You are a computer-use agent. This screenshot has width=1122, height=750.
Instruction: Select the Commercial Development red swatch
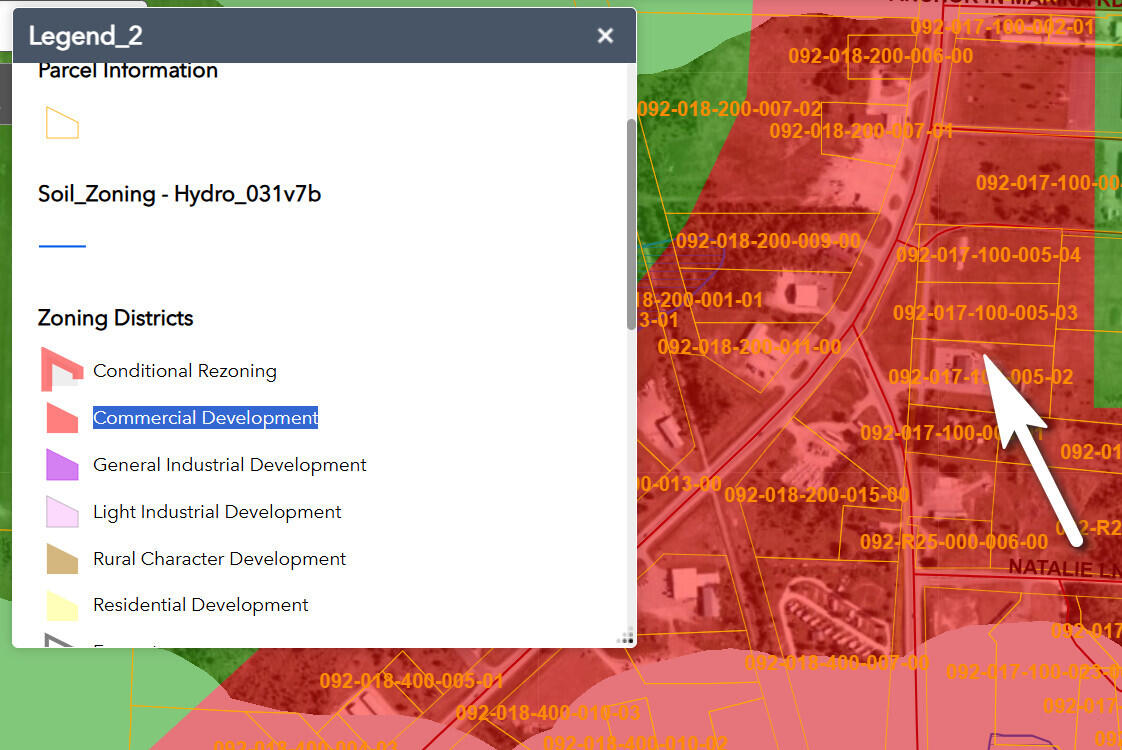(62, 418)
